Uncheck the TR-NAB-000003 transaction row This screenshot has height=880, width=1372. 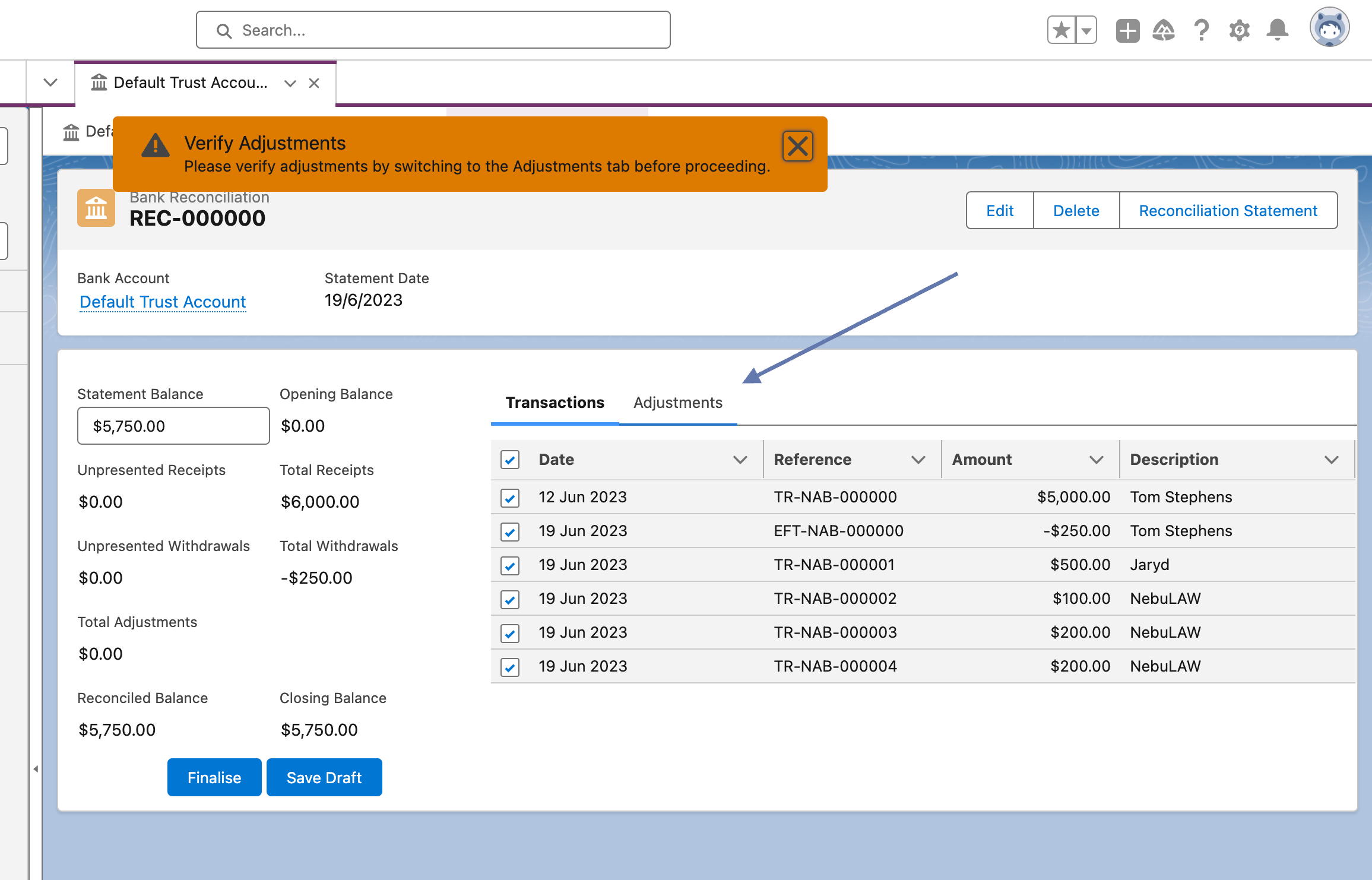pyautogui.click(x=510, y=633)
